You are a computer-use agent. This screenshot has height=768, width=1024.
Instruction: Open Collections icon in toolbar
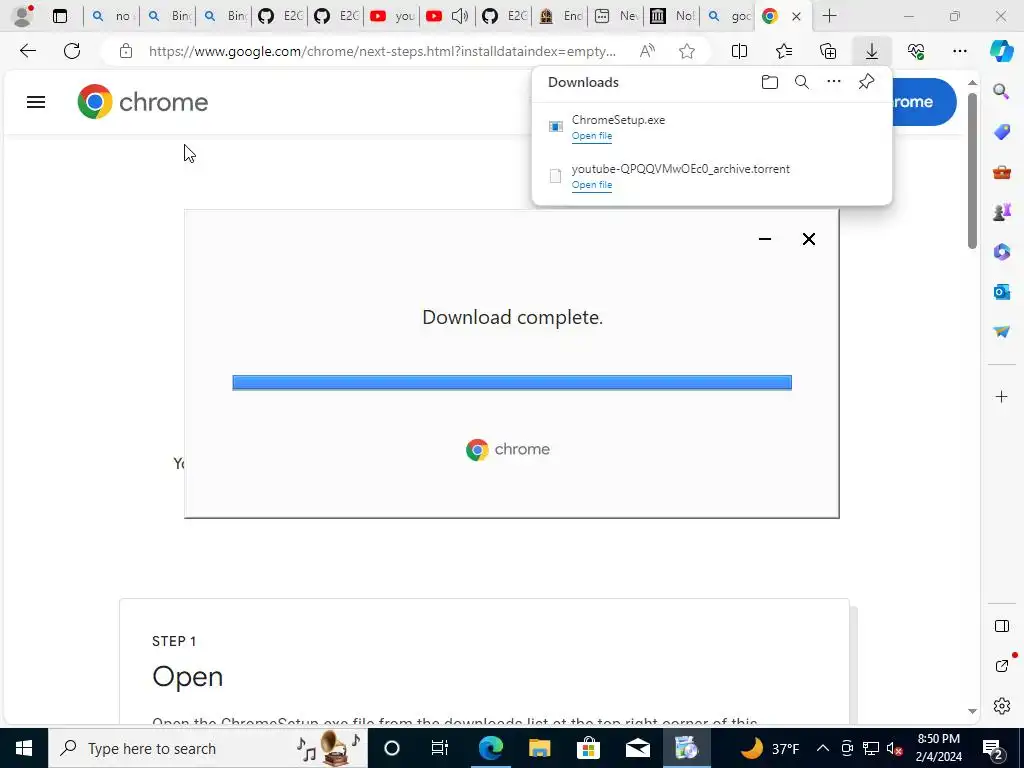coord(828,51)
